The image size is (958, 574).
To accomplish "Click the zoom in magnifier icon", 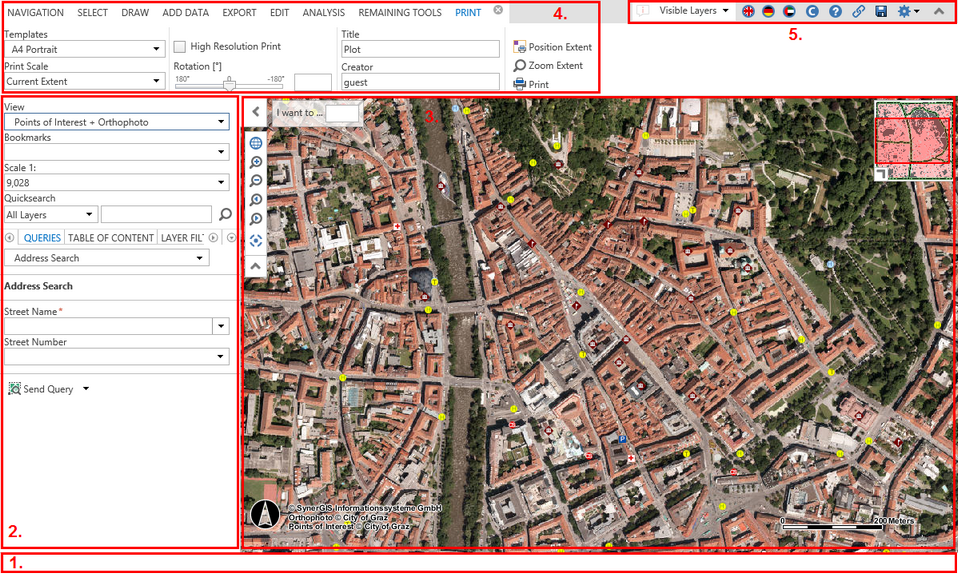I will [256, 162].
